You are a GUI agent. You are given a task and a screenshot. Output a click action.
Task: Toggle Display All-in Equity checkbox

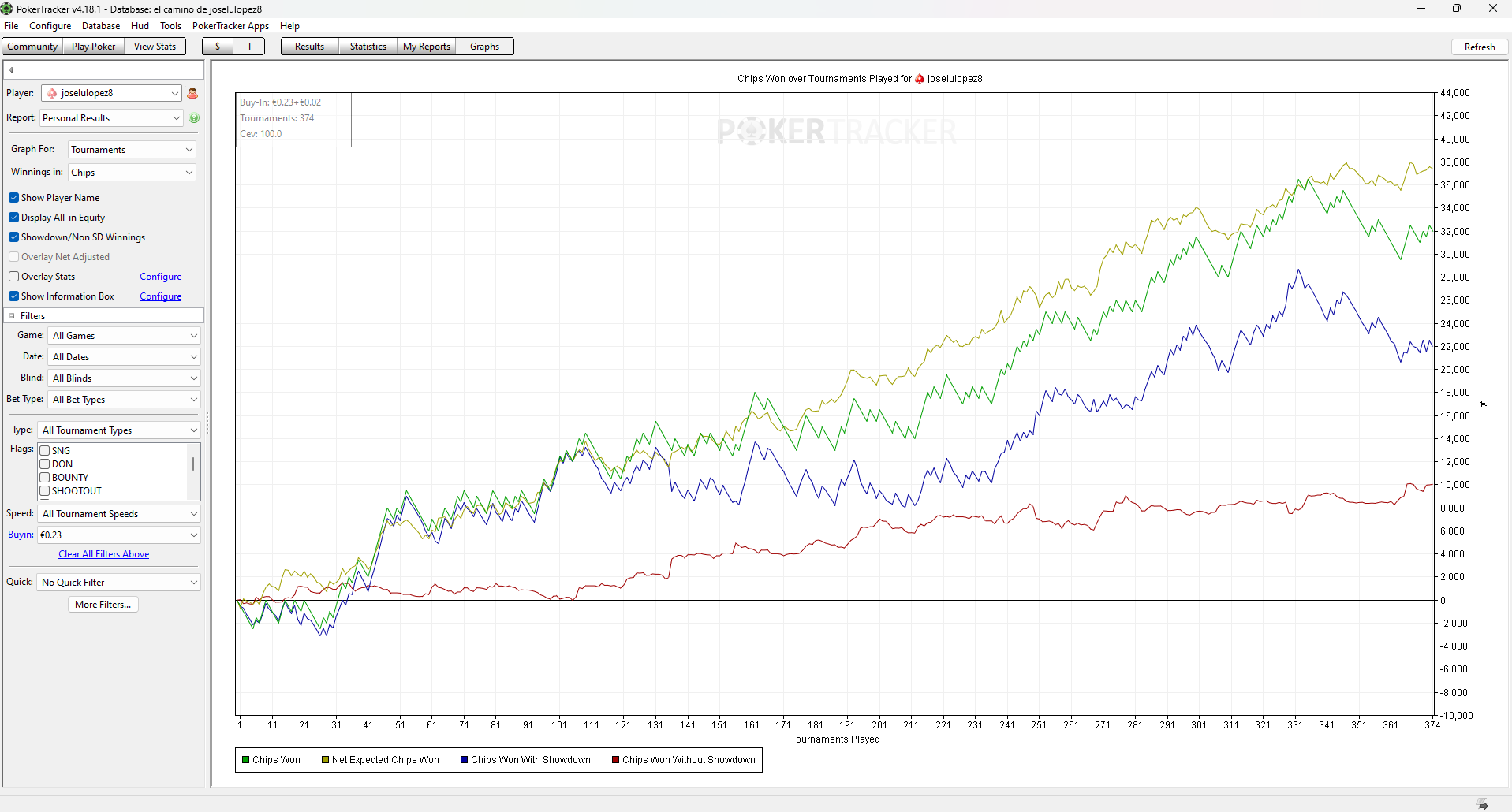(14, 218)
